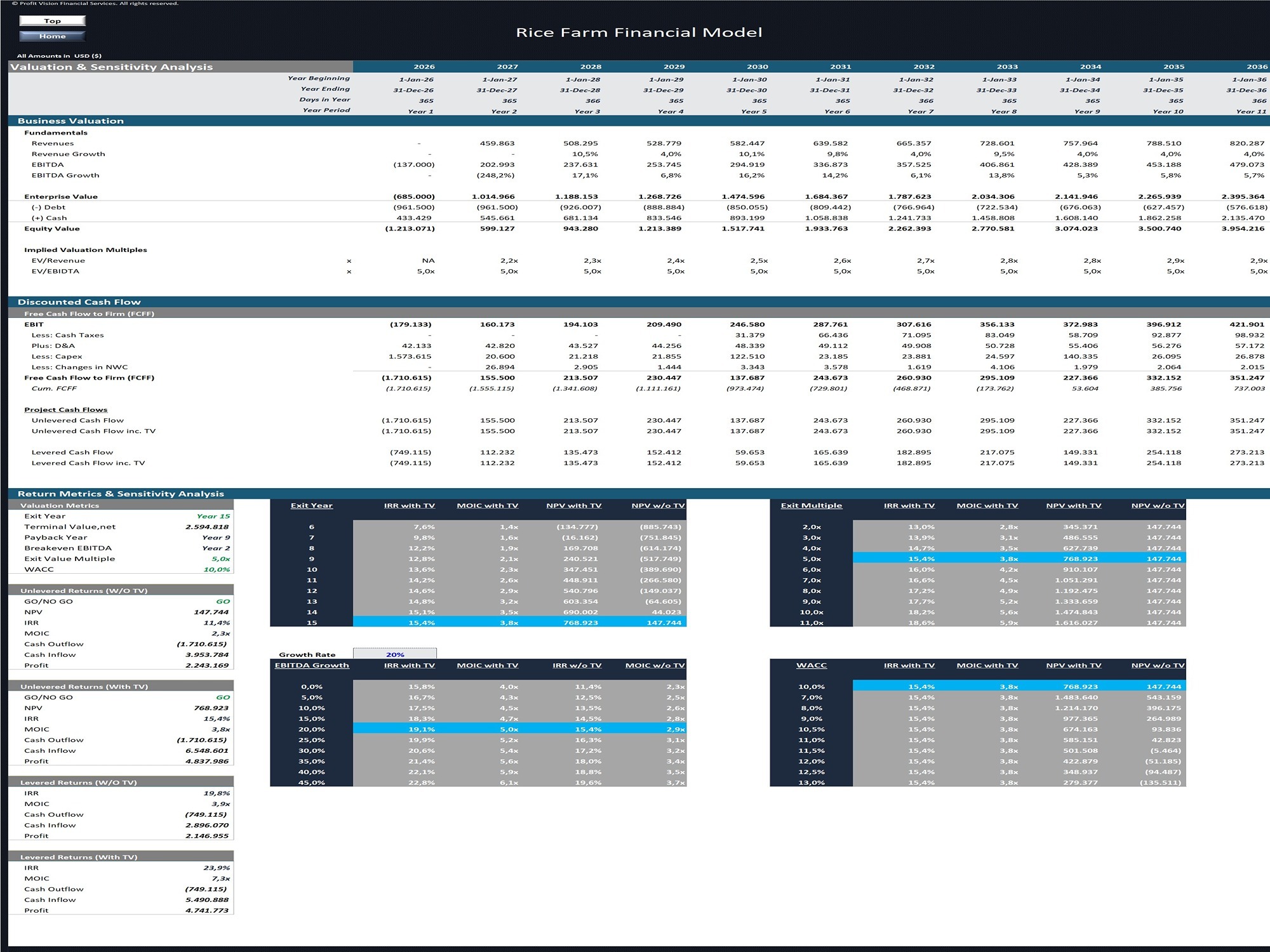Viewport: 1270px width, 952px height.
Task: Click the Top navigation button
Action: (52, 21)
